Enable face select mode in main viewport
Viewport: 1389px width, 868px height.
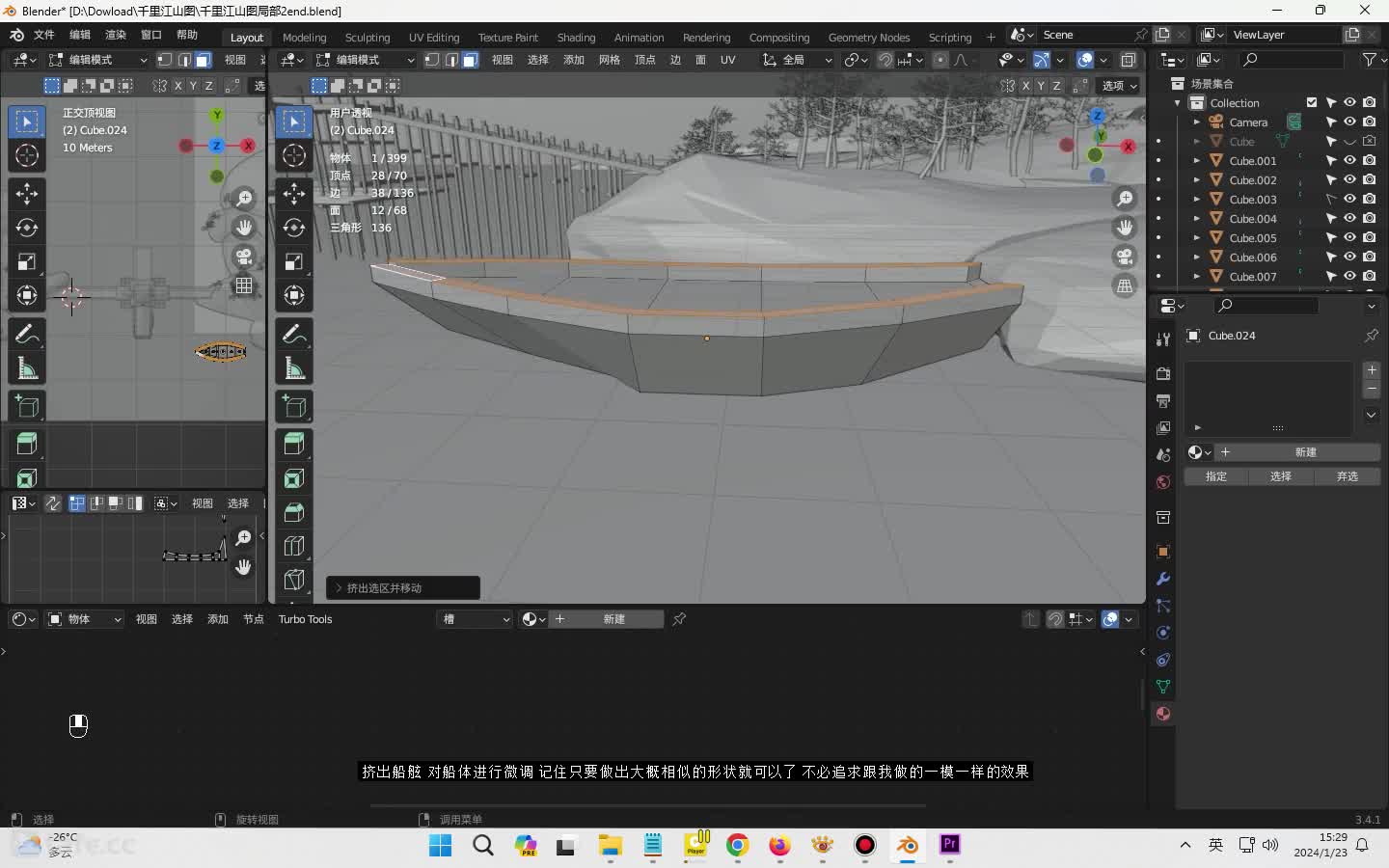point(470,60)
